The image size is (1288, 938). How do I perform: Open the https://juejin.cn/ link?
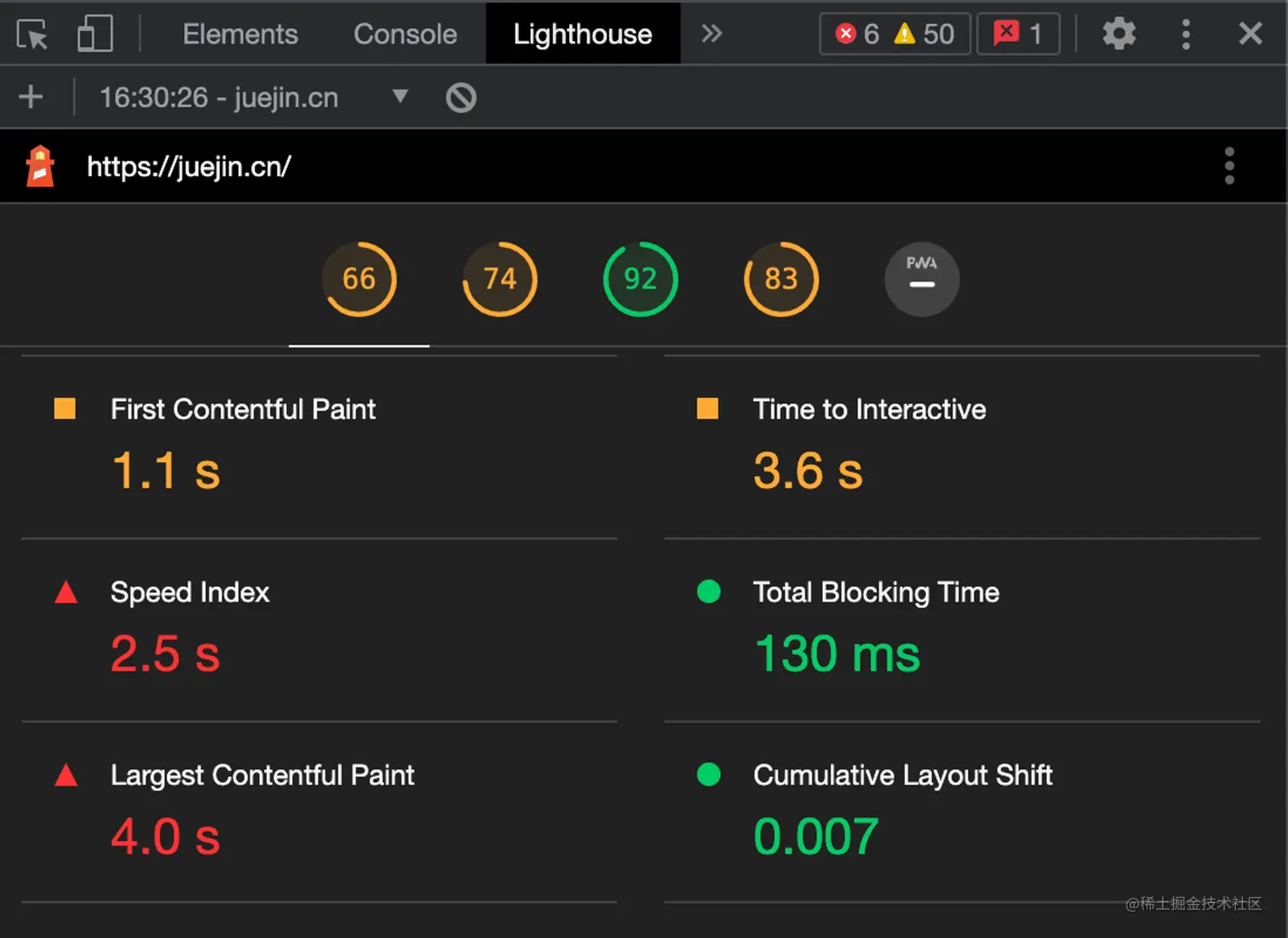[x=189, y=166]
